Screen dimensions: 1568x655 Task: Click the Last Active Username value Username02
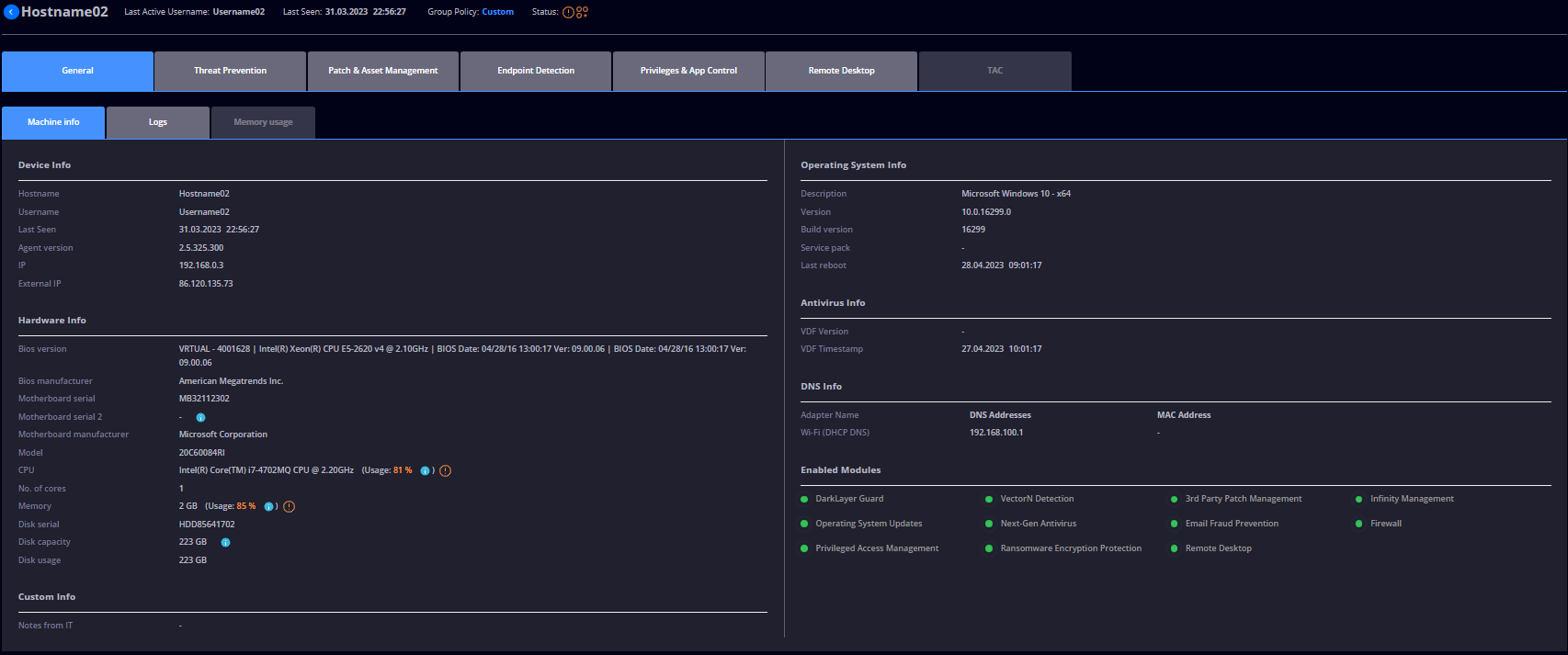pyautogui.click(x=239, y=12)
